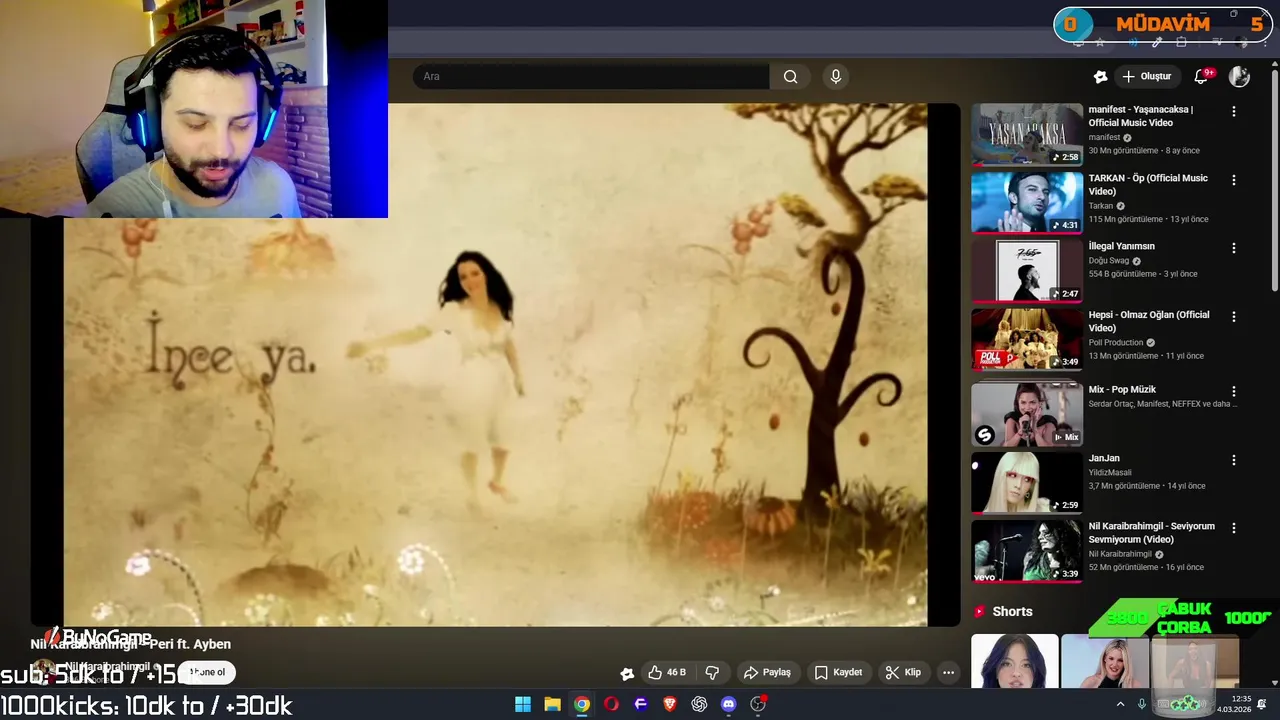Image resolution: width=1280 pixels, height=720 pixels.
Task: Click the YildizMasali channel name
Action: (1110, 472)
